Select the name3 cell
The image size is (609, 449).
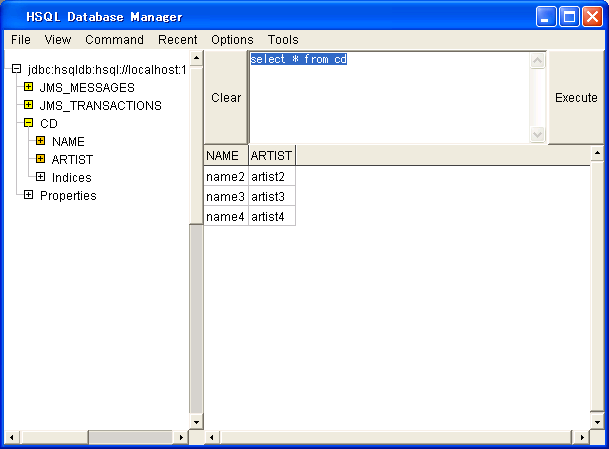226,197
